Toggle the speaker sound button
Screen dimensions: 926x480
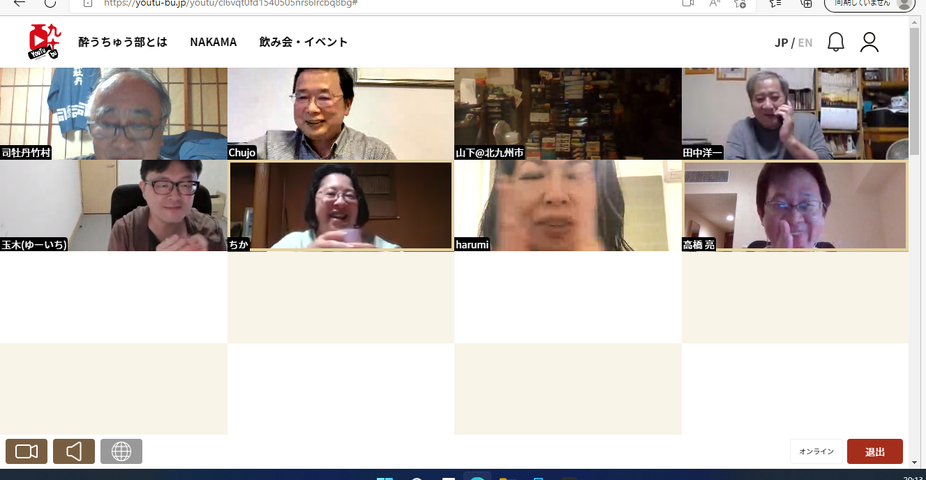(74, 452)
